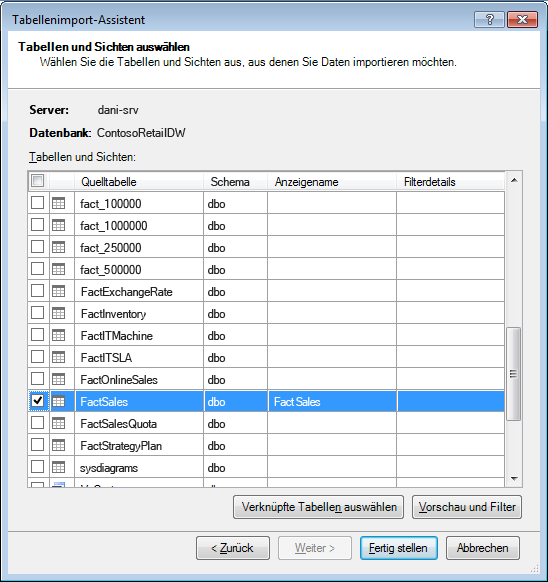Click the 'FactITMachine' table name
Screen dimensions: 548x582
pyautogui.click(x=117, y=336)
